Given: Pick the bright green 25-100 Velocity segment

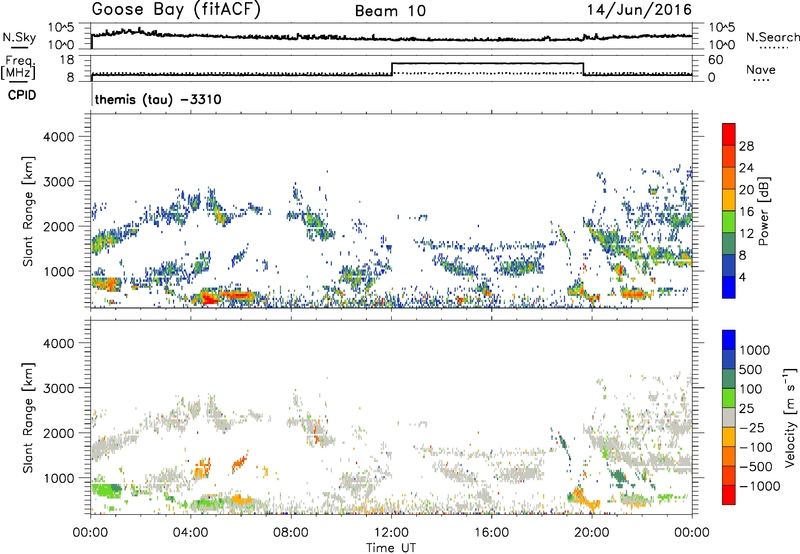Looking at the screenshot, I should pyautogui.click(x=729, y=398).
